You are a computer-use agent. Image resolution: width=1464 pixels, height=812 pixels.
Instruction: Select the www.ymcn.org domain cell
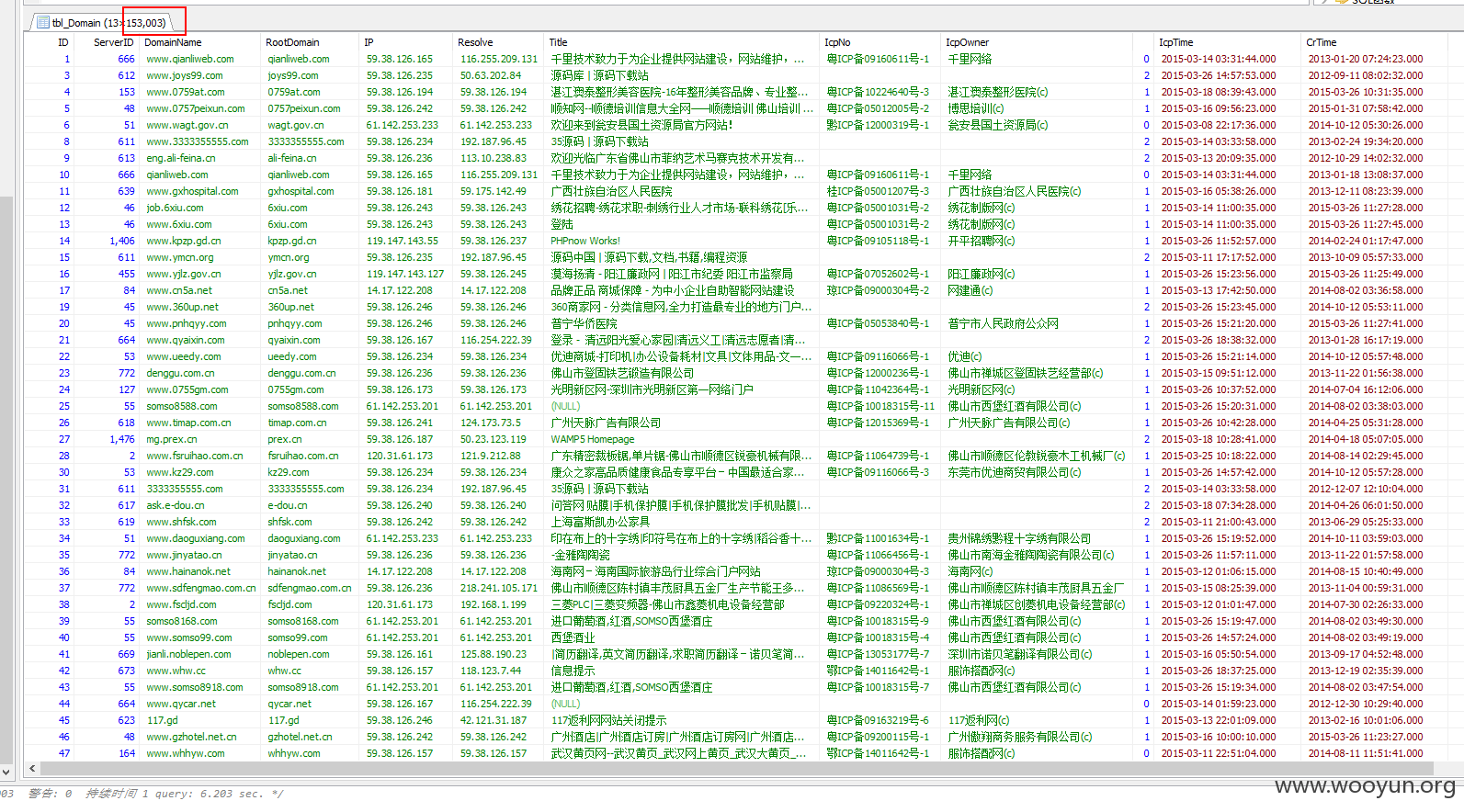pos(180,257)
